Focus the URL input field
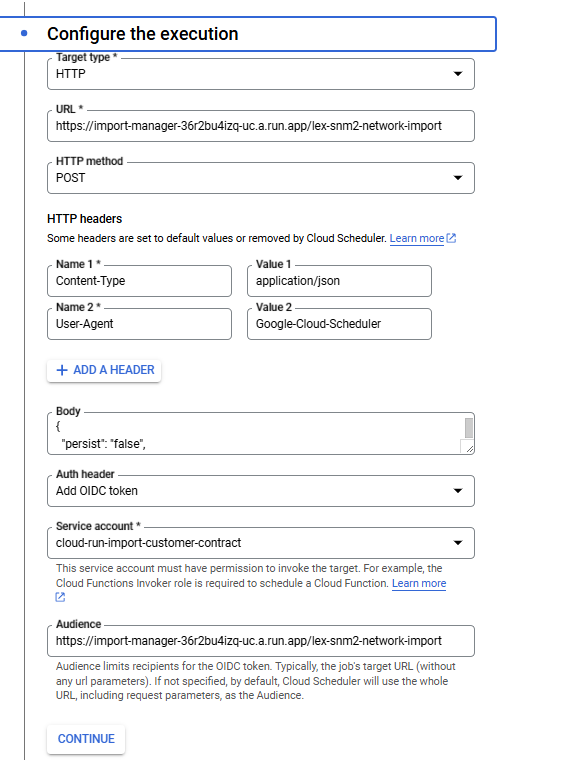Image resolution: width=567 pixels, height=760 pixels. tap(261, 126)
